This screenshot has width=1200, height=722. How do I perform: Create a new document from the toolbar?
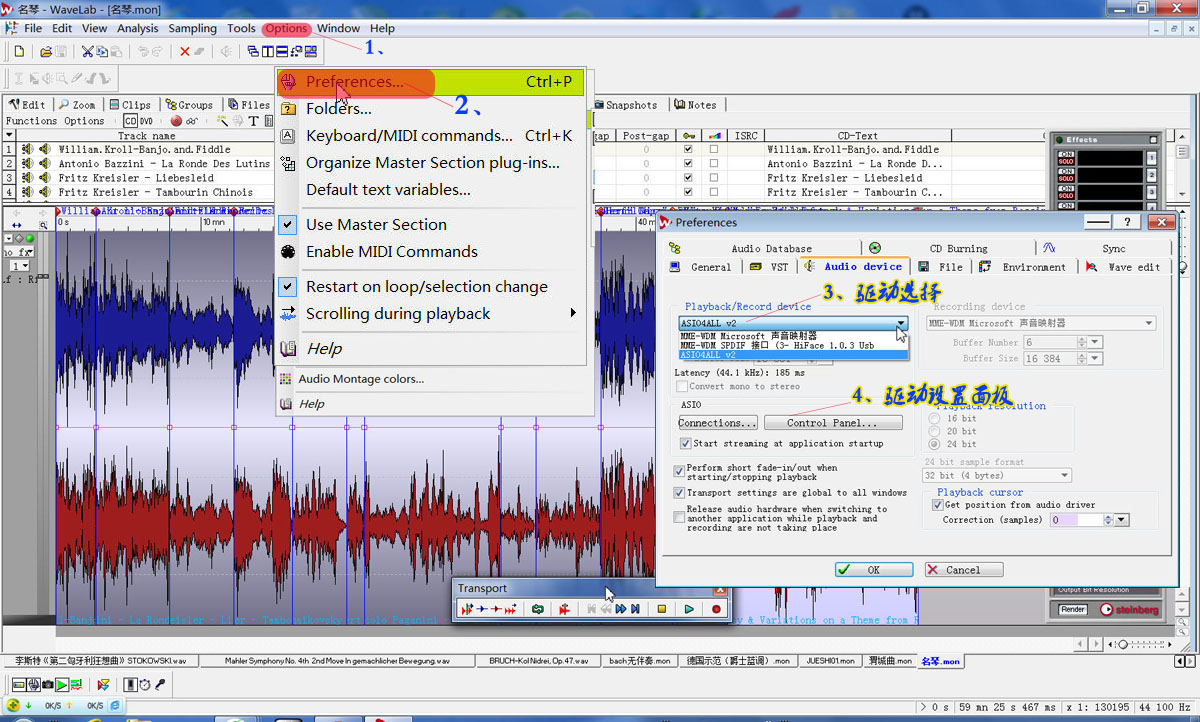click(19, 52)
